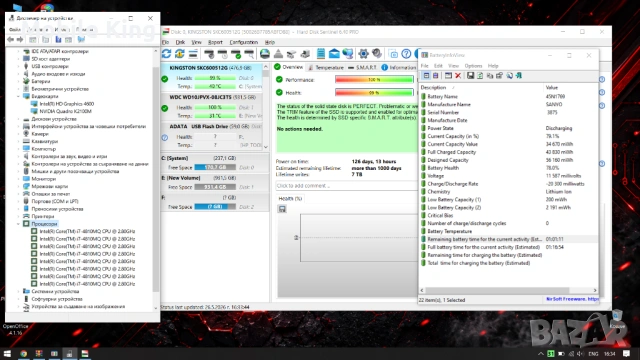
Task: Expand the Клавиатури node in Device Manager
Action: (x=18, y=141)
